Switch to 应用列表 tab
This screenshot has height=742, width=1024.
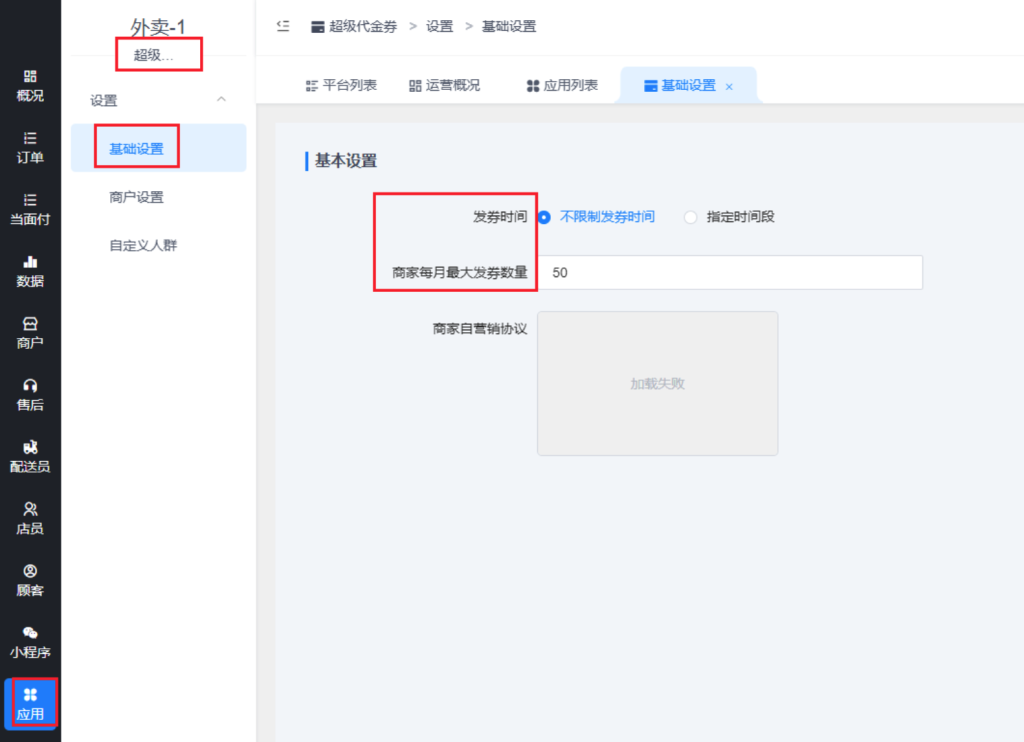click(562, 86)
